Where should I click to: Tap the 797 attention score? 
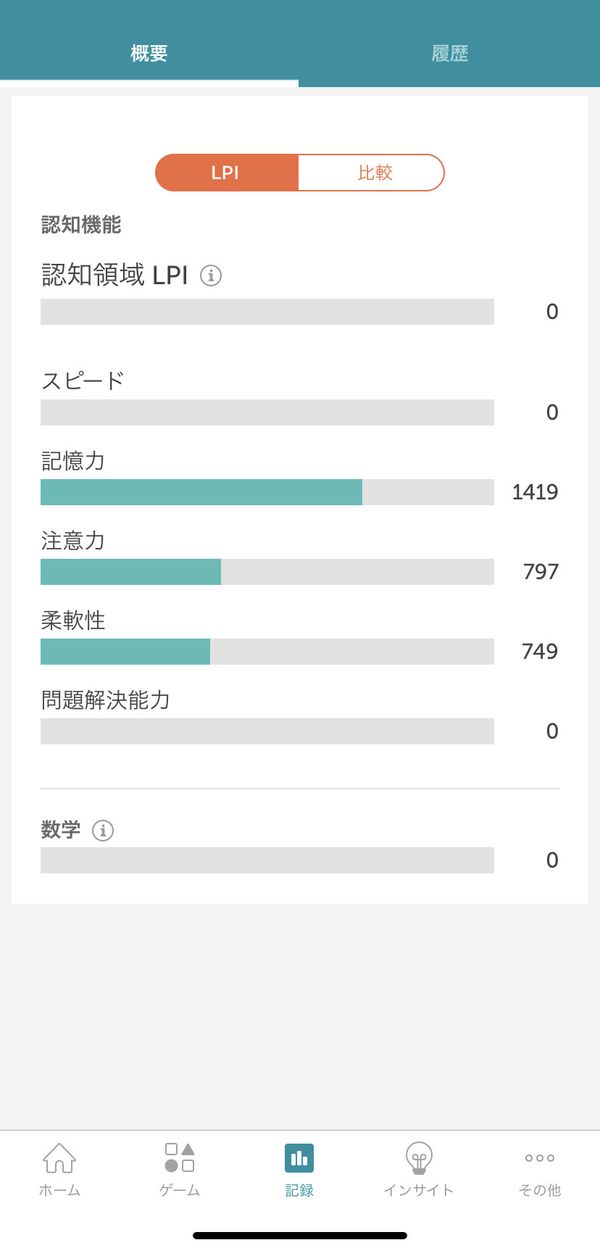[541, 572]
